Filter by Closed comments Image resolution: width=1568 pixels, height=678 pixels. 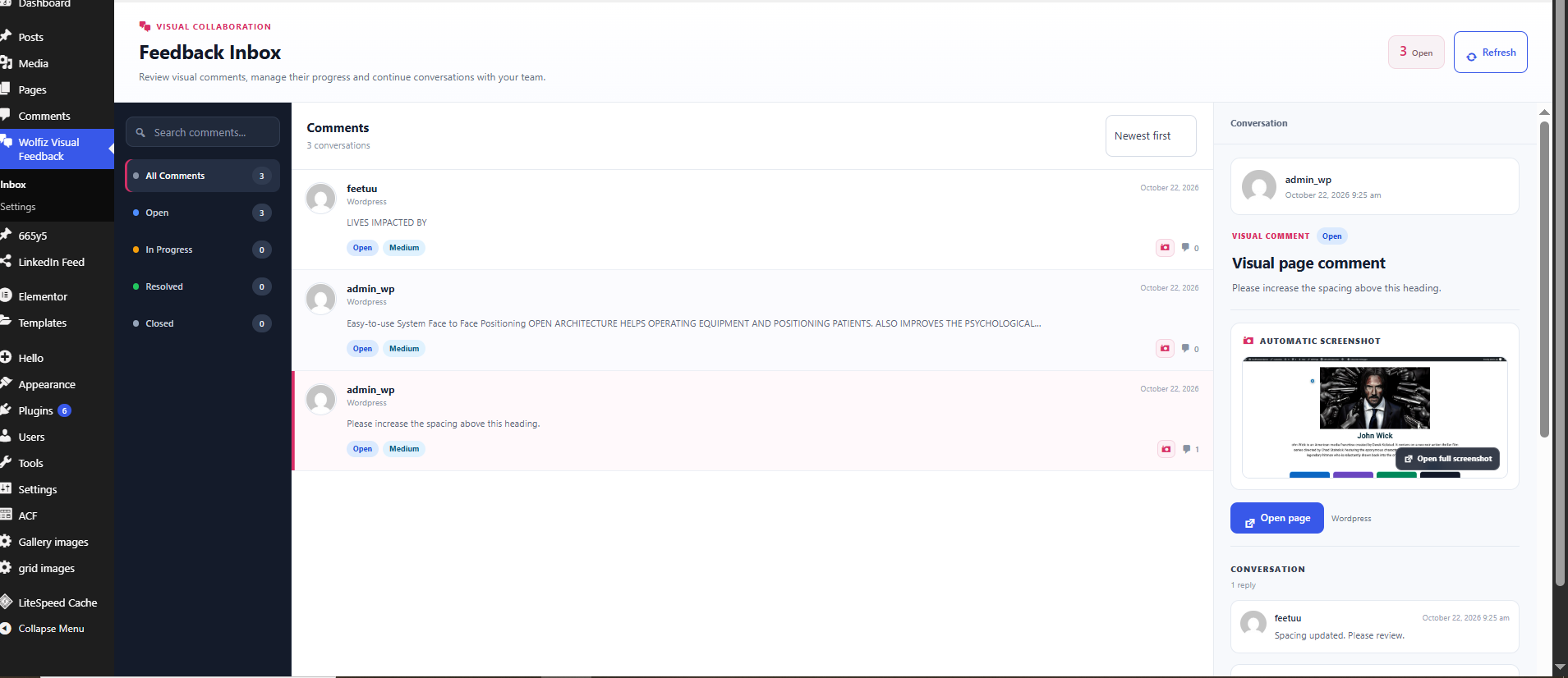coord(202,323)
